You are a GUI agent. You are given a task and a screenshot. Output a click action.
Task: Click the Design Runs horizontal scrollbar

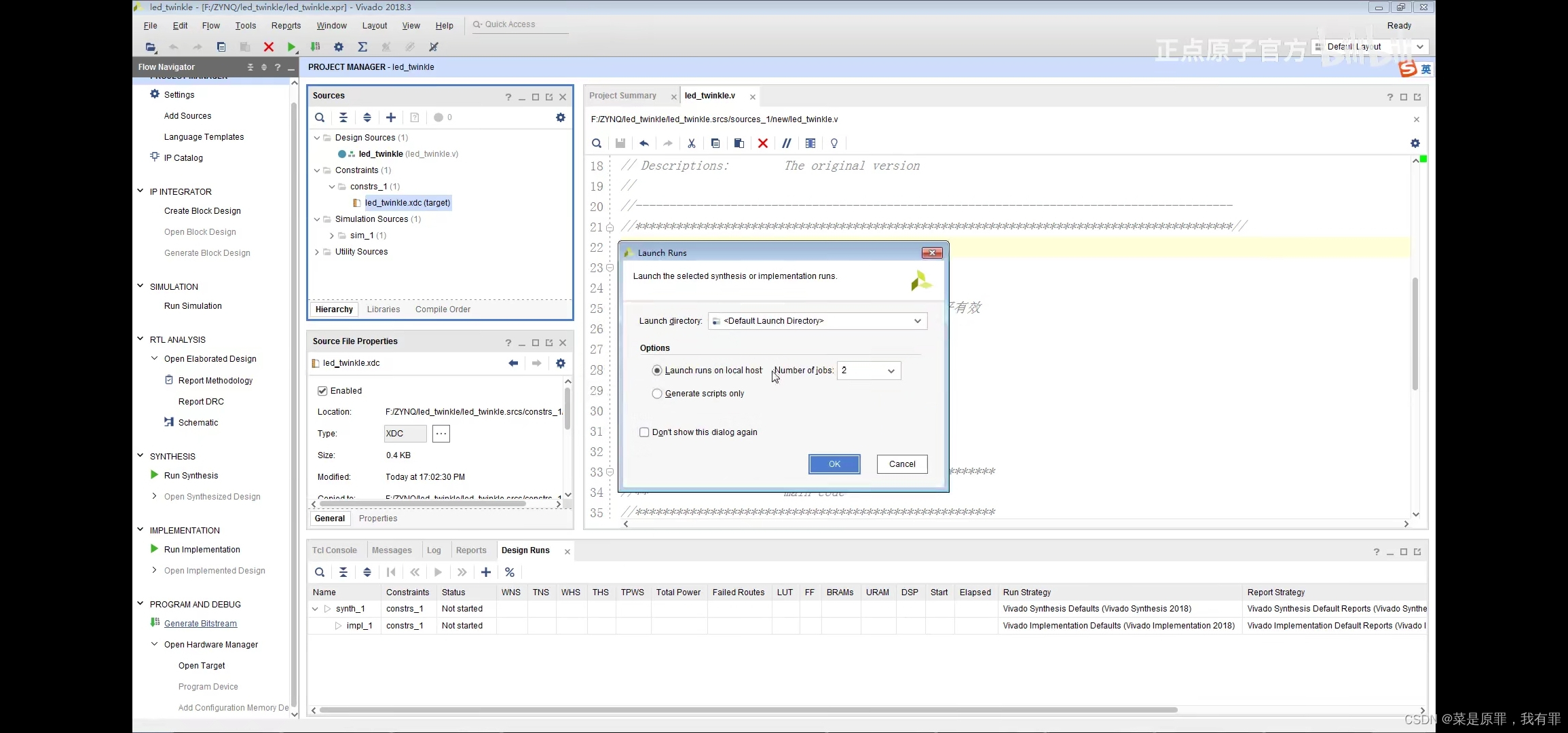pyautogui.click(x=747, y=710)
